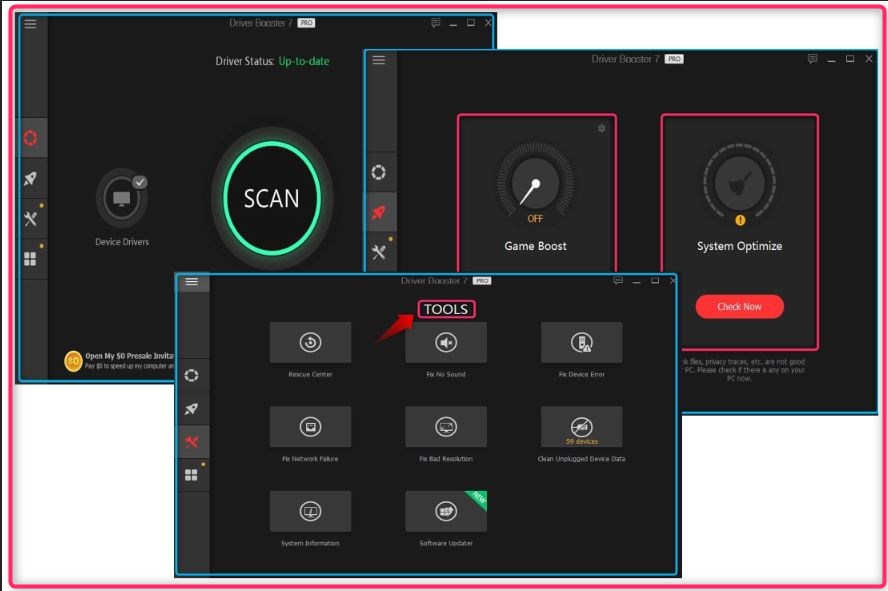Open hamburger menu in the Tools window

point(192,282)
